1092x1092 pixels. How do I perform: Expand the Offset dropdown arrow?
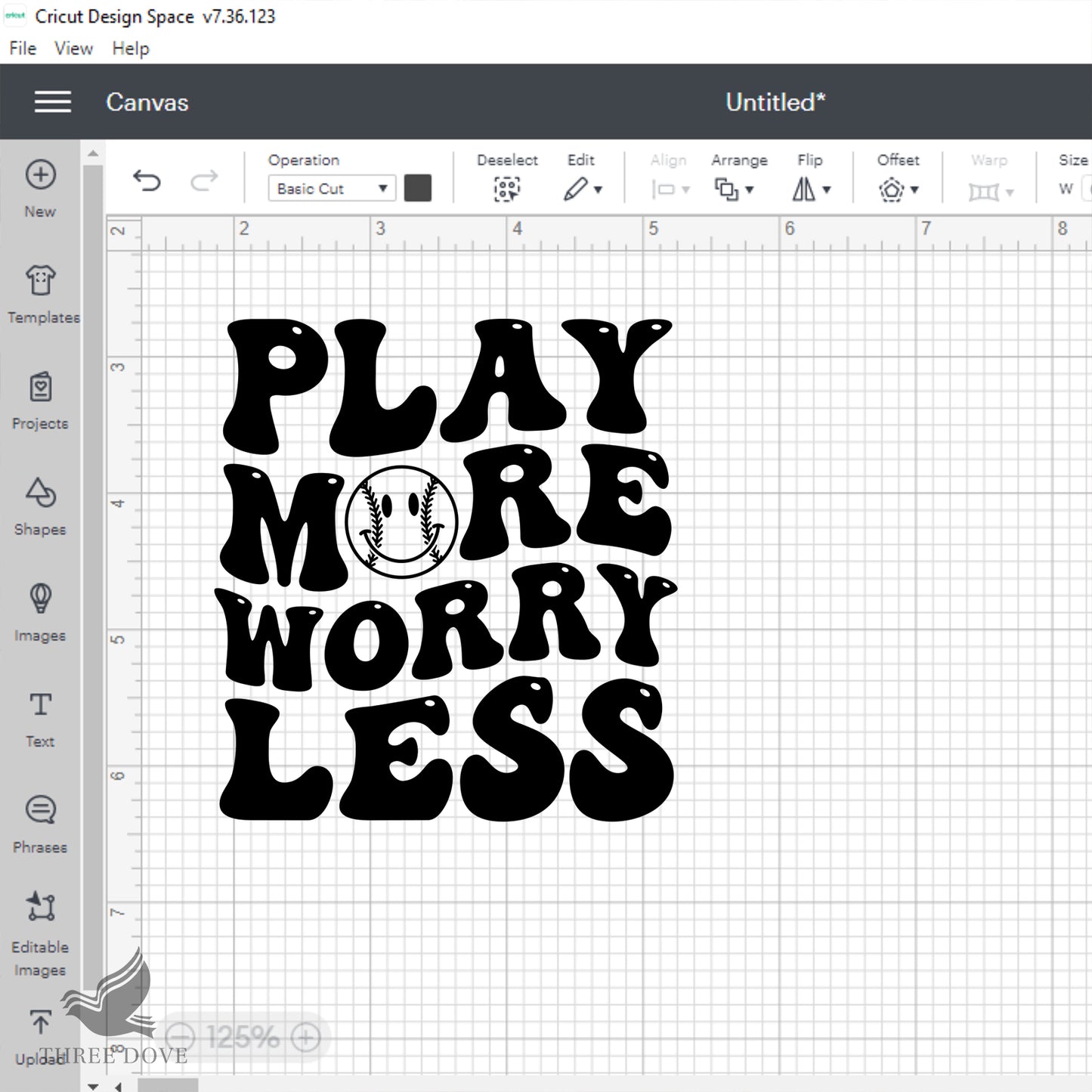pos(914,190)
